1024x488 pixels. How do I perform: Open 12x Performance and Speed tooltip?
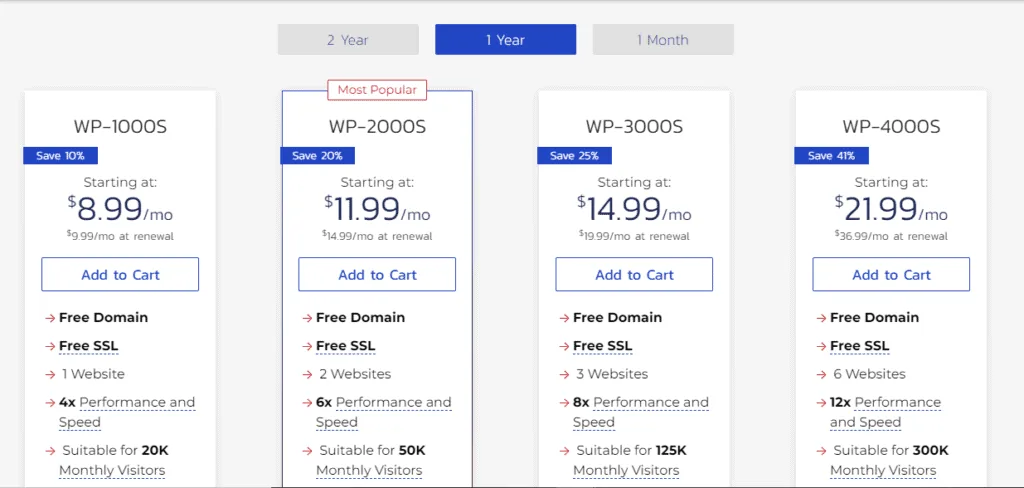click(x=886, y=412)
